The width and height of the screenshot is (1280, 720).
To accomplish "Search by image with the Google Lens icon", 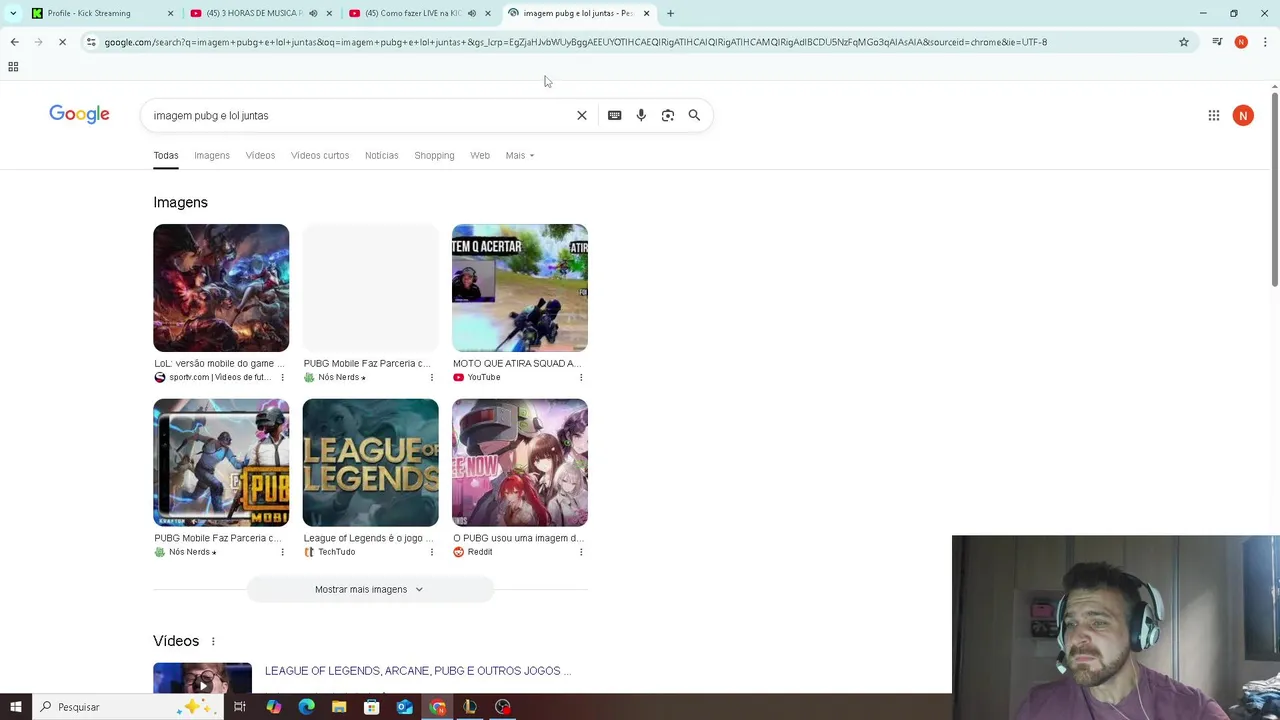I will 668,115.
